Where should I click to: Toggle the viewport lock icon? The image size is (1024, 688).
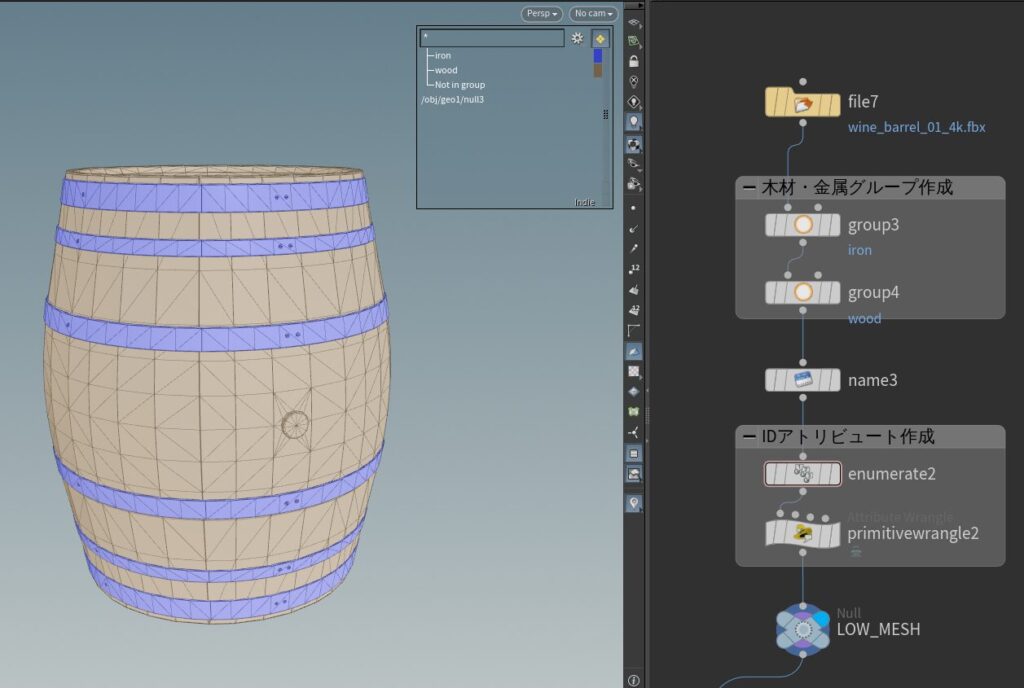633,61
